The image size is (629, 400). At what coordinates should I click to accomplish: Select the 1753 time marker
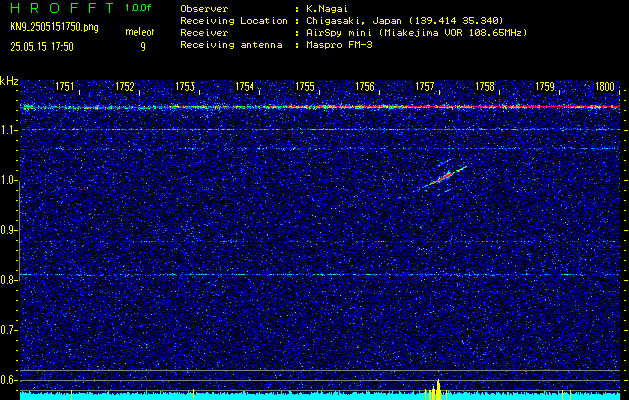coord(185,86)
